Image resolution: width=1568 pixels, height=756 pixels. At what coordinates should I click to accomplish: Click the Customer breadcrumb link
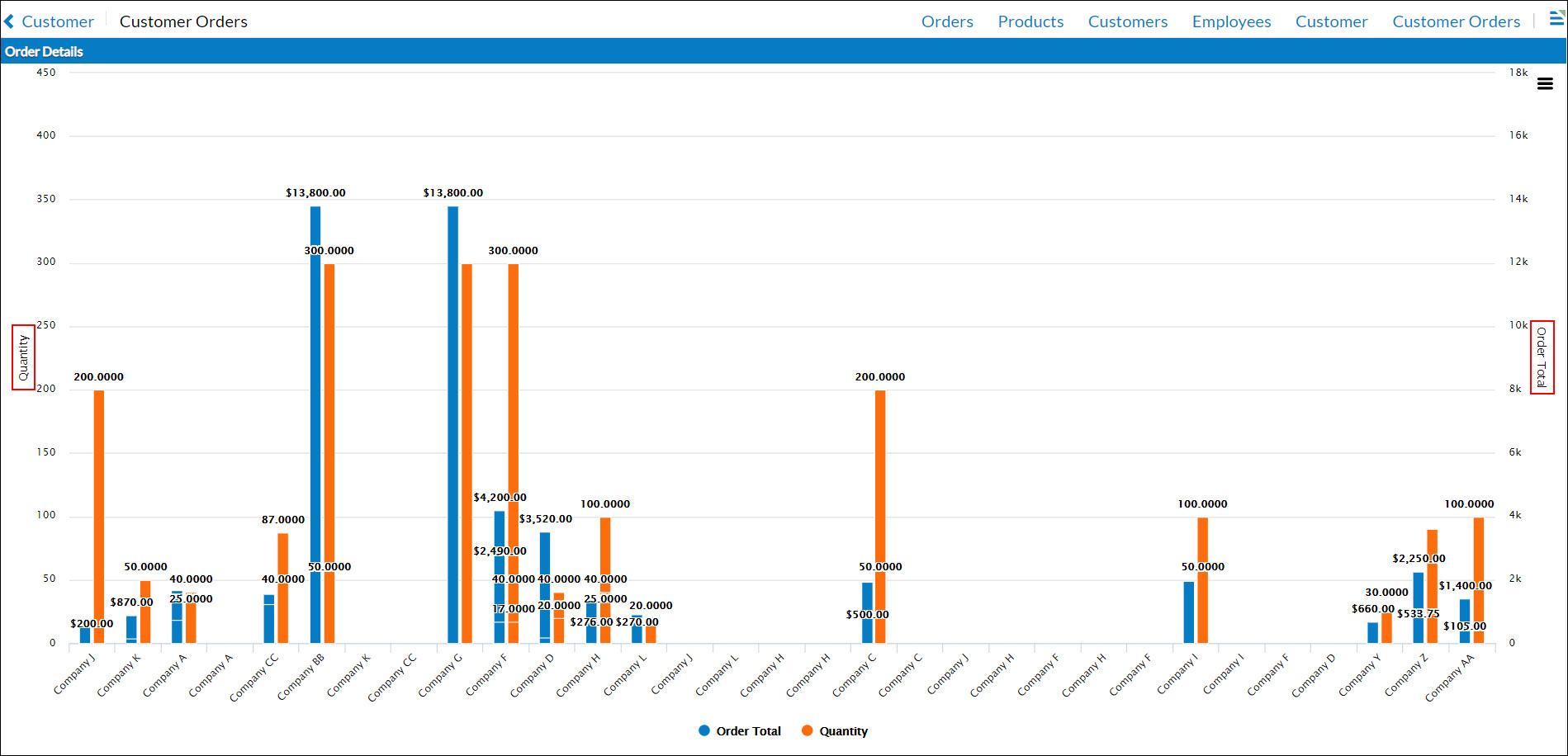[59, 21]
